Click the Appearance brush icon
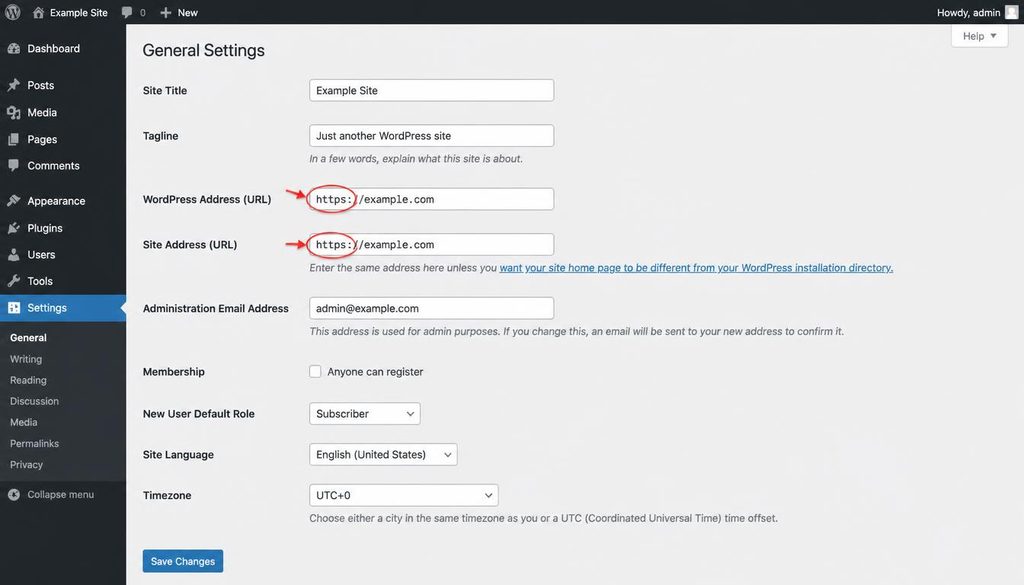The height and width of the screenshot is (585, 1024). point(14,201)
